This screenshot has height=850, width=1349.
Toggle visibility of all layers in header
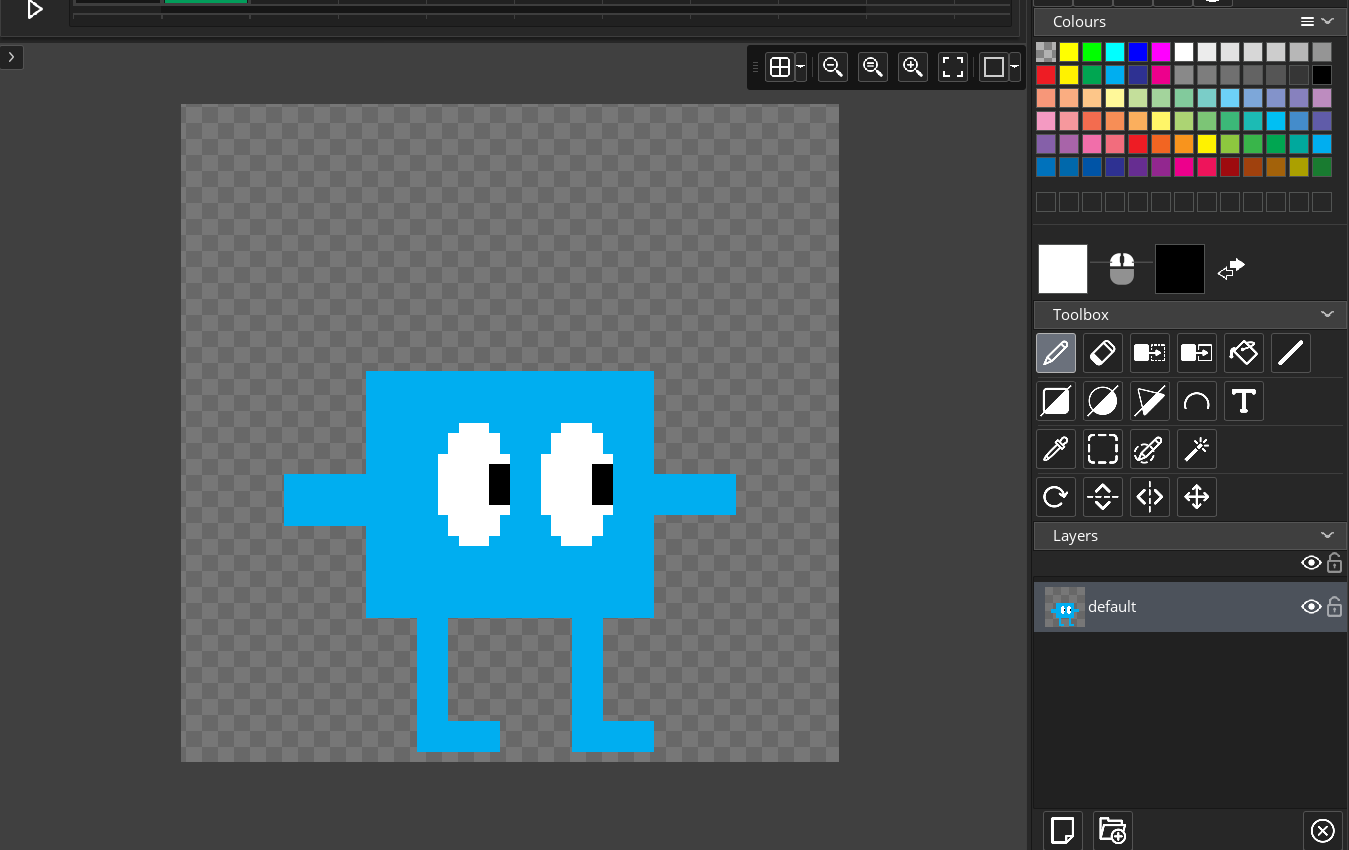pos(1311,563)
